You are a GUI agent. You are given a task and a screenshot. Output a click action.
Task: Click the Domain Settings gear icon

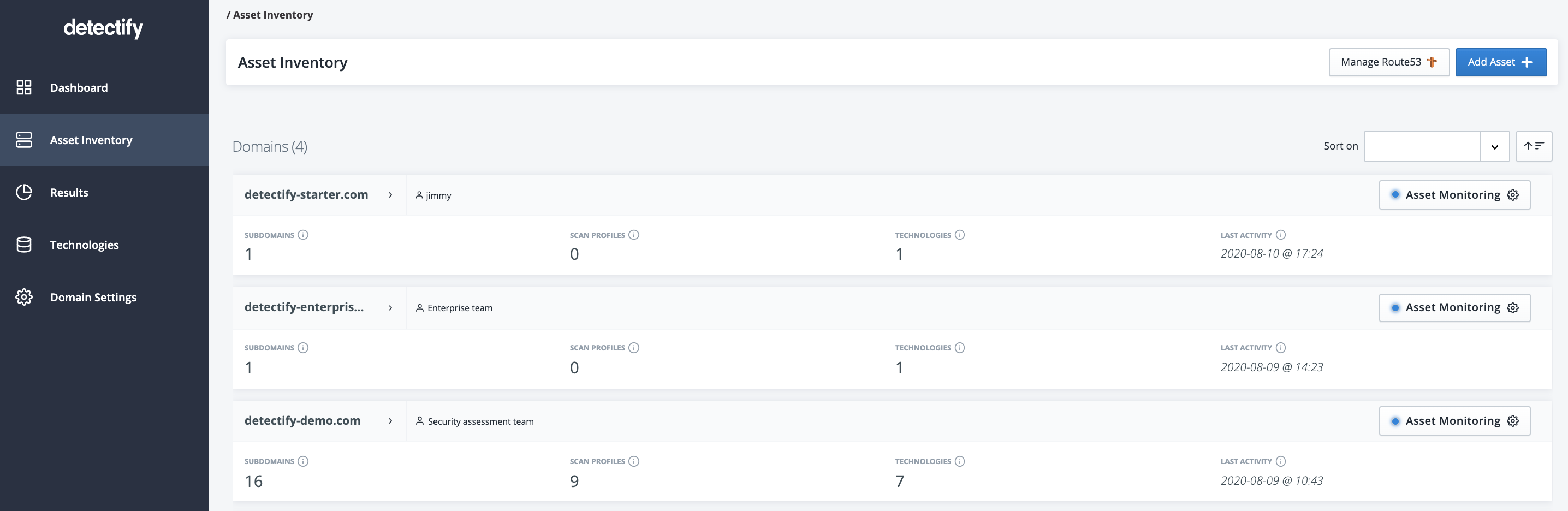23,297
